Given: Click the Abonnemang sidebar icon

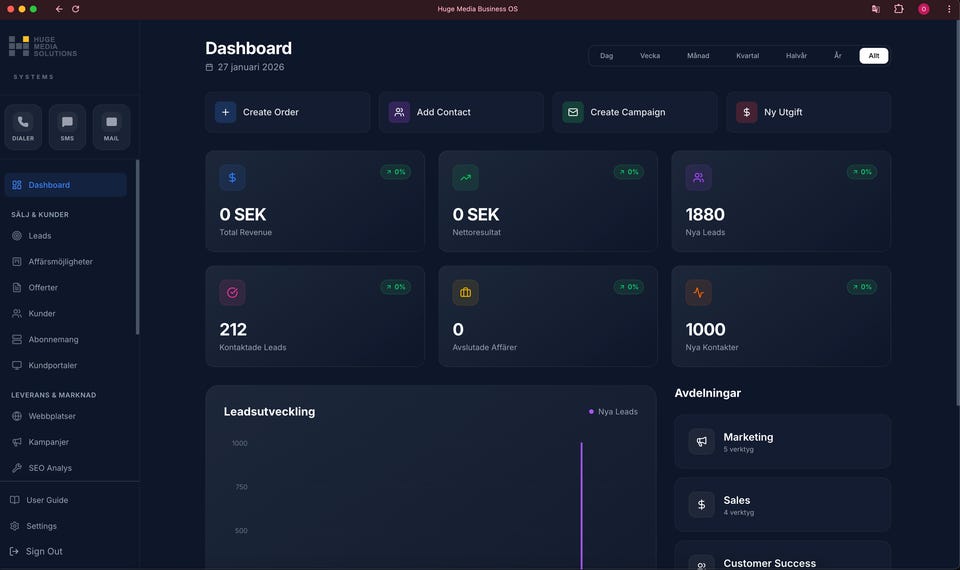Looking at the screenshot, I should tap(17, 339).
